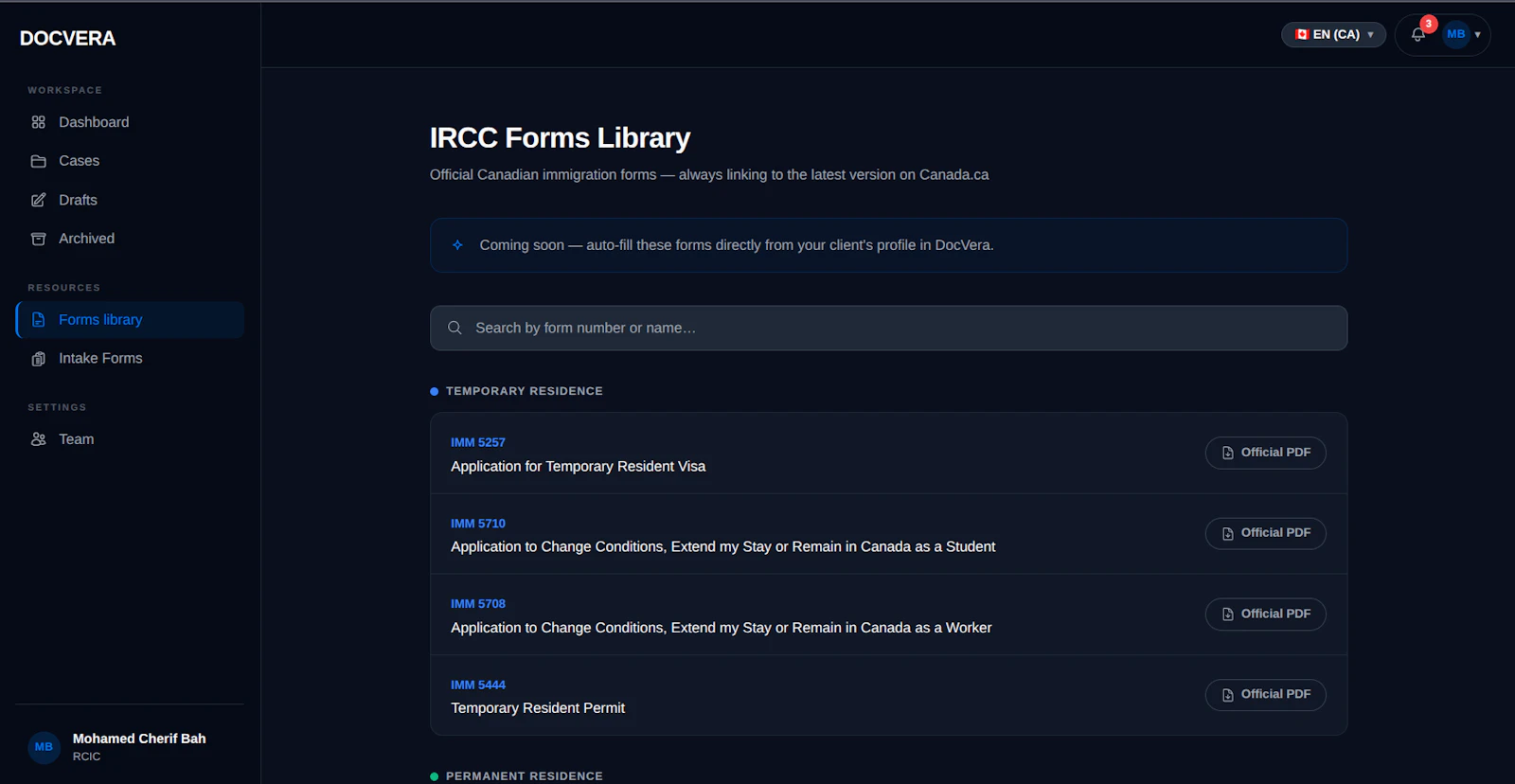The width and height of the screenshot is (1515, 784).
Task: Click the IRCC Forms Library heading
Action: point(560,138)
